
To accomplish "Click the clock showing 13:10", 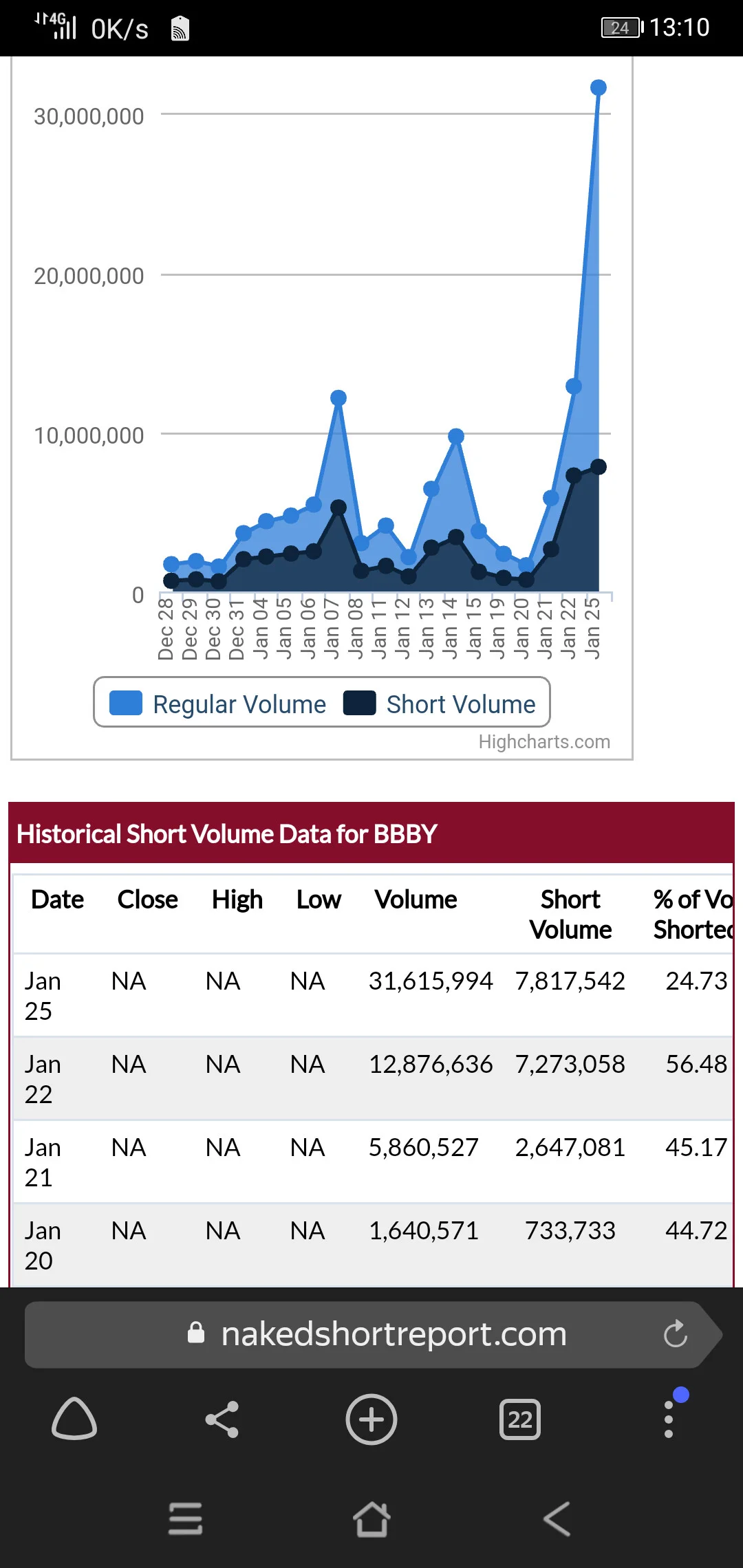I will (x=680, y=28).
